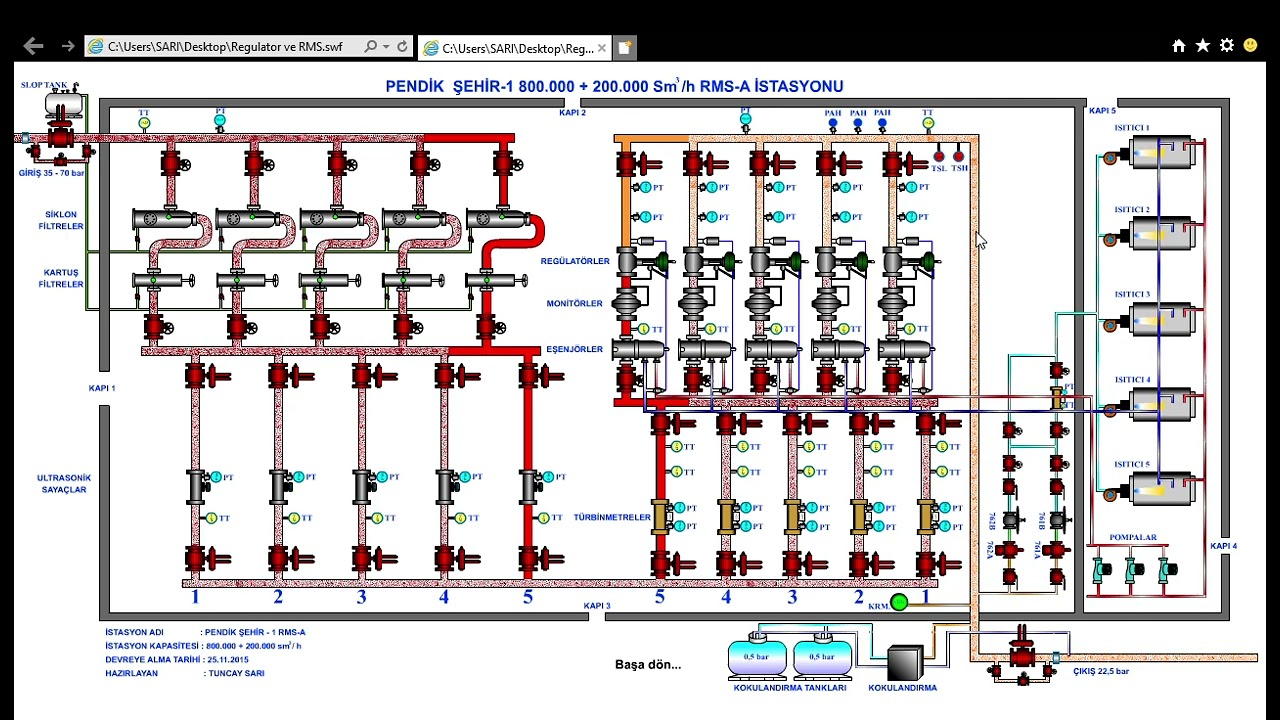Refresh the page with the reload icon
Screen dimensions: 1280x720
tap(402, 47)
